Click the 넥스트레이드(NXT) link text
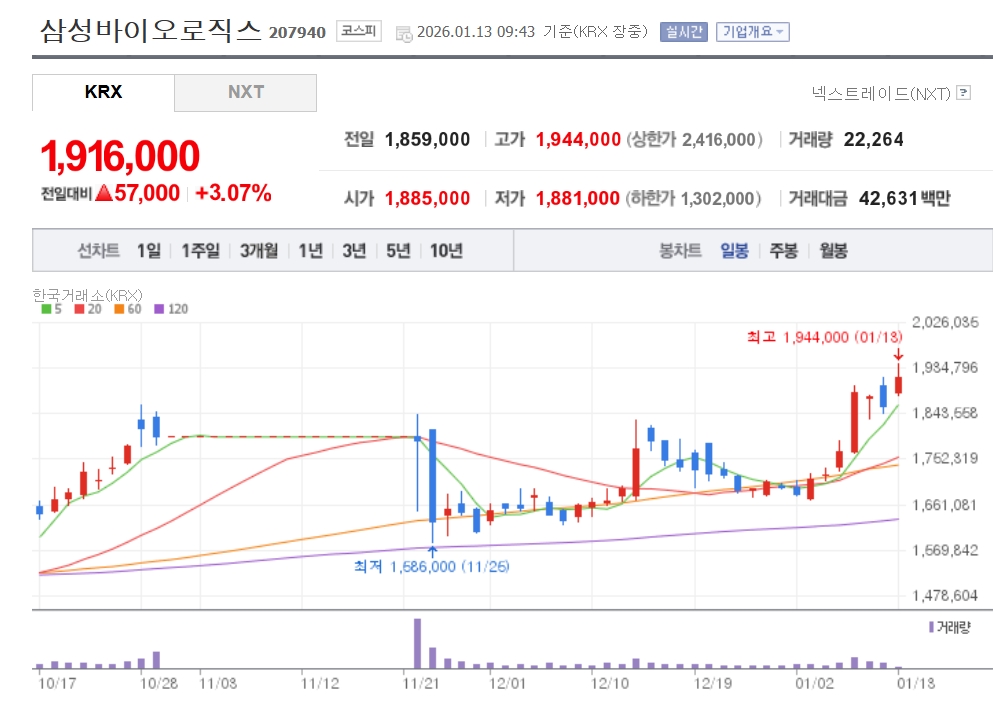The image size is (993, 718). (881, 94)
